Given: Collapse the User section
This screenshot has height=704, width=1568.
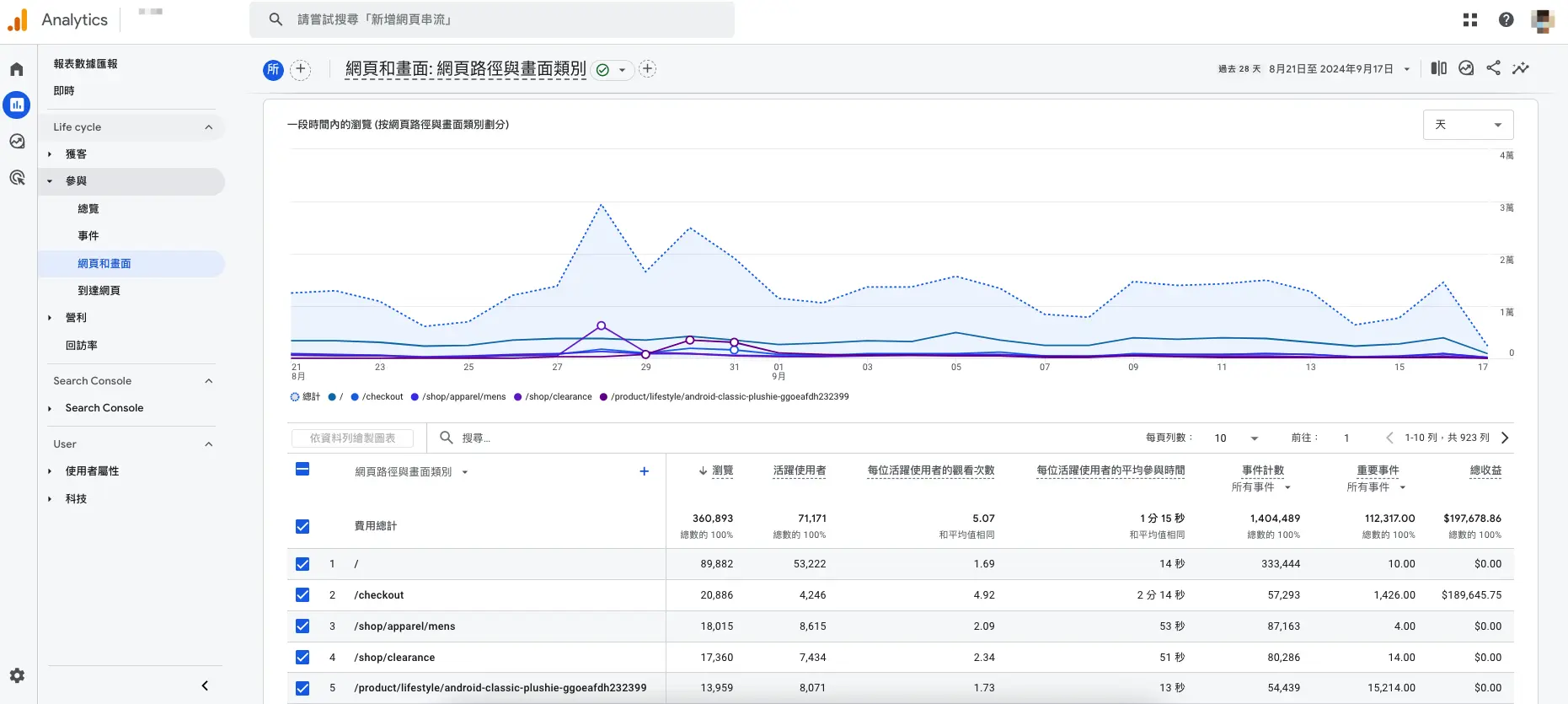Looking at the screenshot, I should pos(209,444).
